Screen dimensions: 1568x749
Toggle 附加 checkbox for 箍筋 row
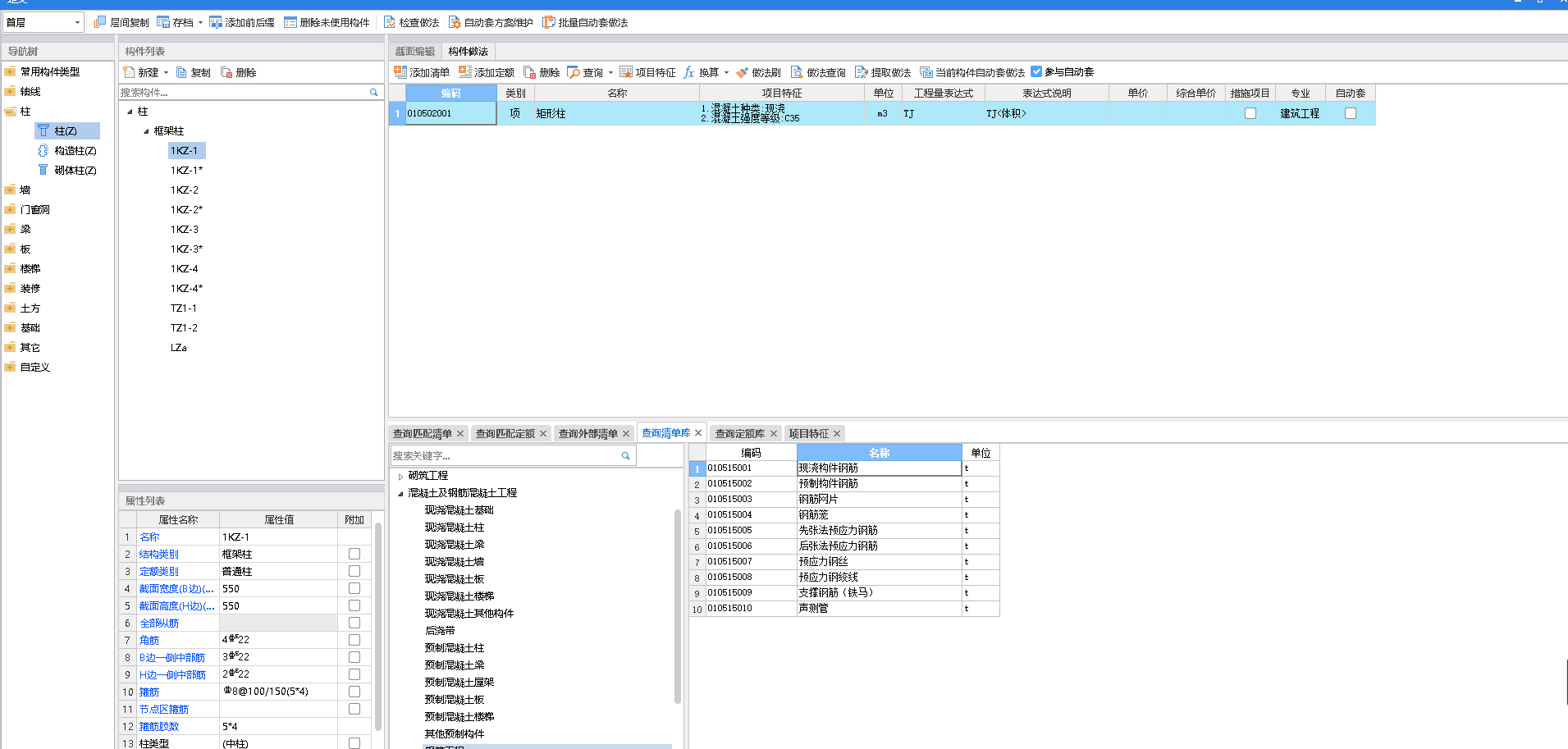(354, 692)
